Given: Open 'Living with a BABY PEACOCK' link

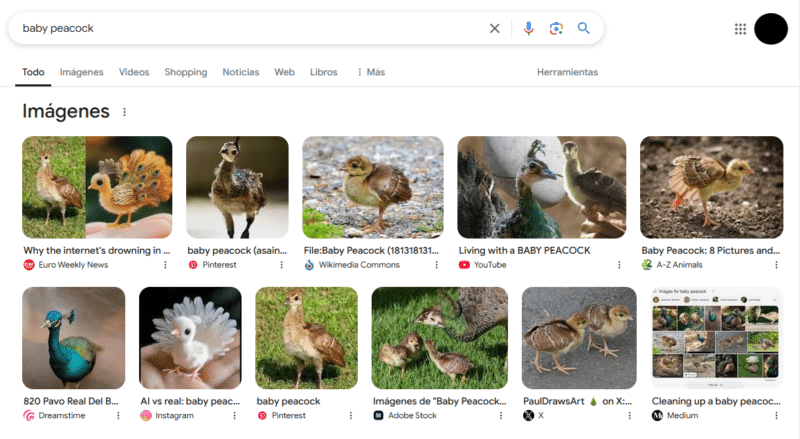Looking at the screenshot, I should coord(524,250).
